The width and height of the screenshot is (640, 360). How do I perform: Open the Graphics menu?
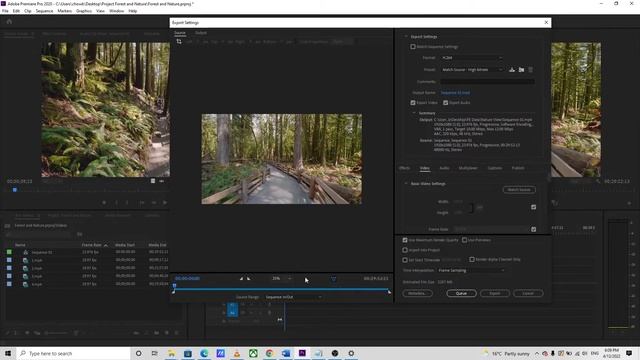click(x=84, y=11)
